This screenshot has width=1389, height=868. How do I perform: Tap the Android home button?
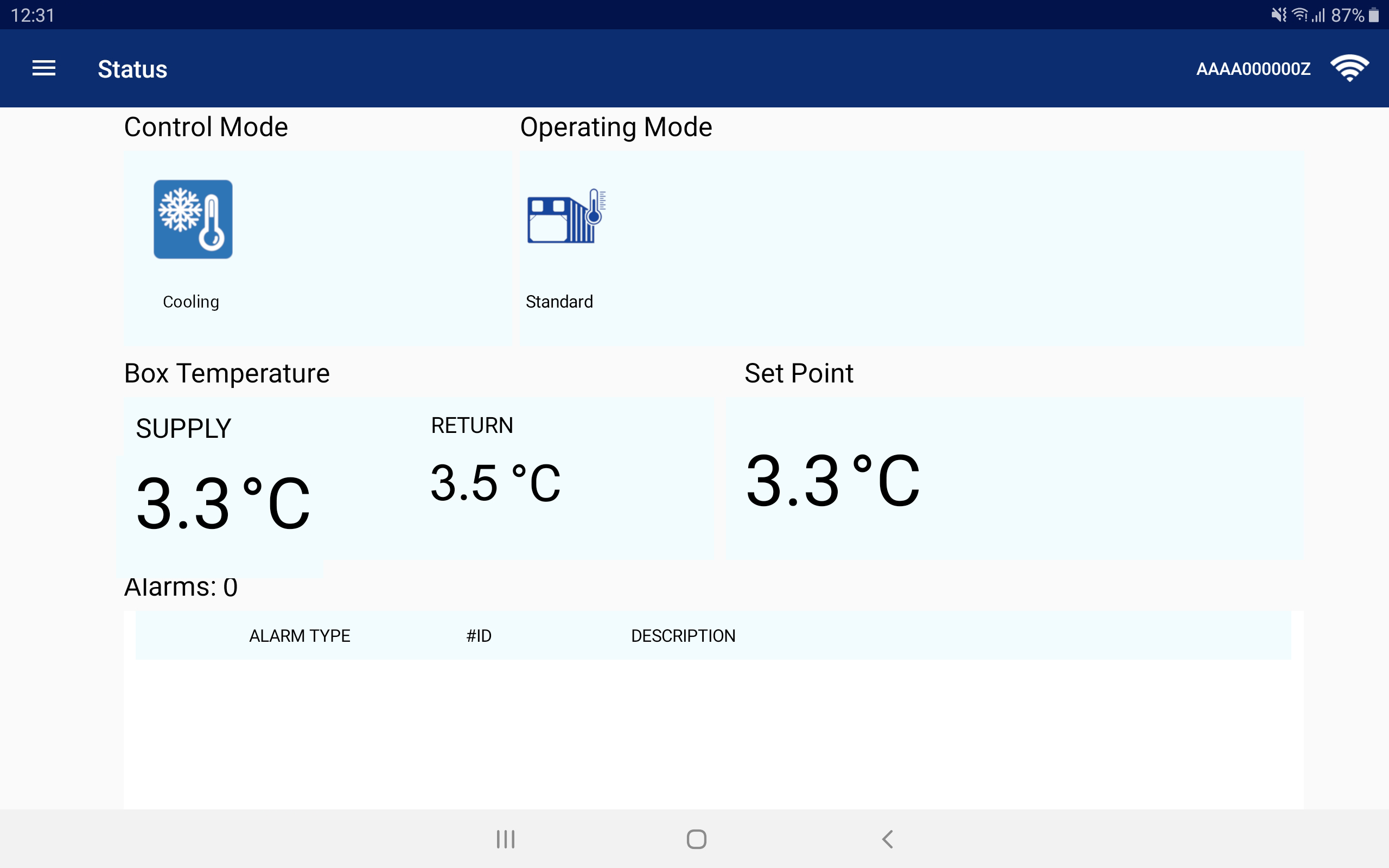point(696,839)
